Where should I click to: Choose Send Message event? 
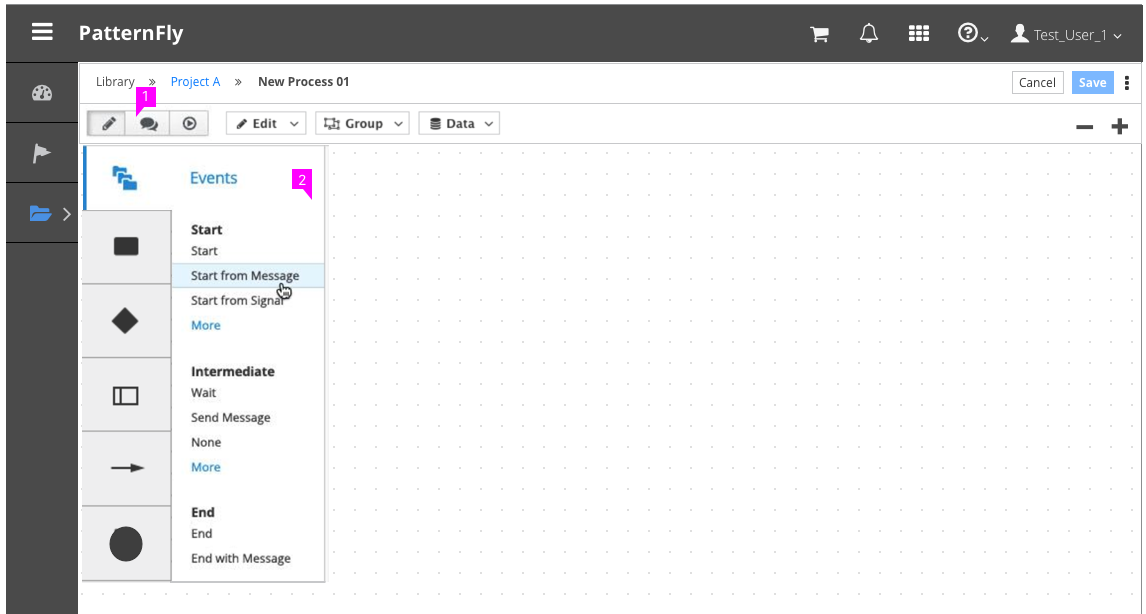(x=230, y=417)
